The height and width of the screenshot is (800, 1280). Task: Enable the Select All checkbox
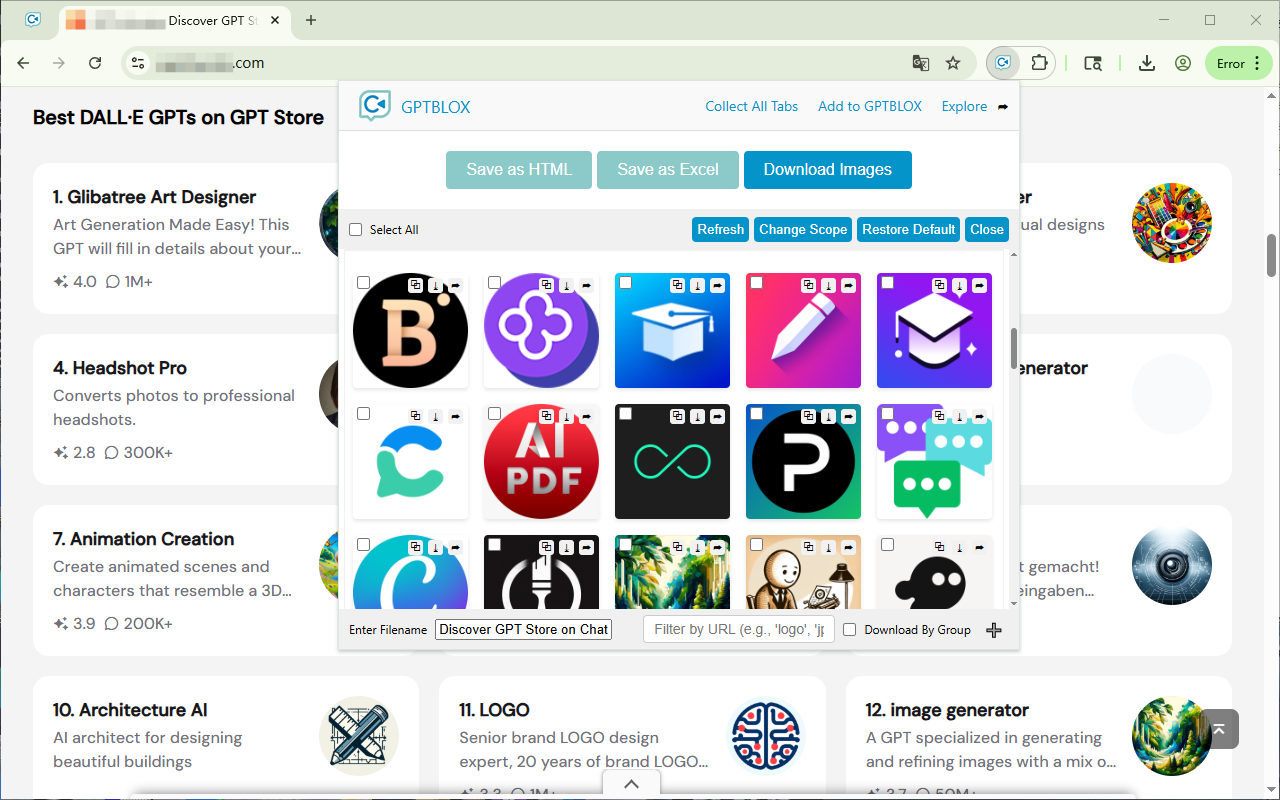point(355,229)
